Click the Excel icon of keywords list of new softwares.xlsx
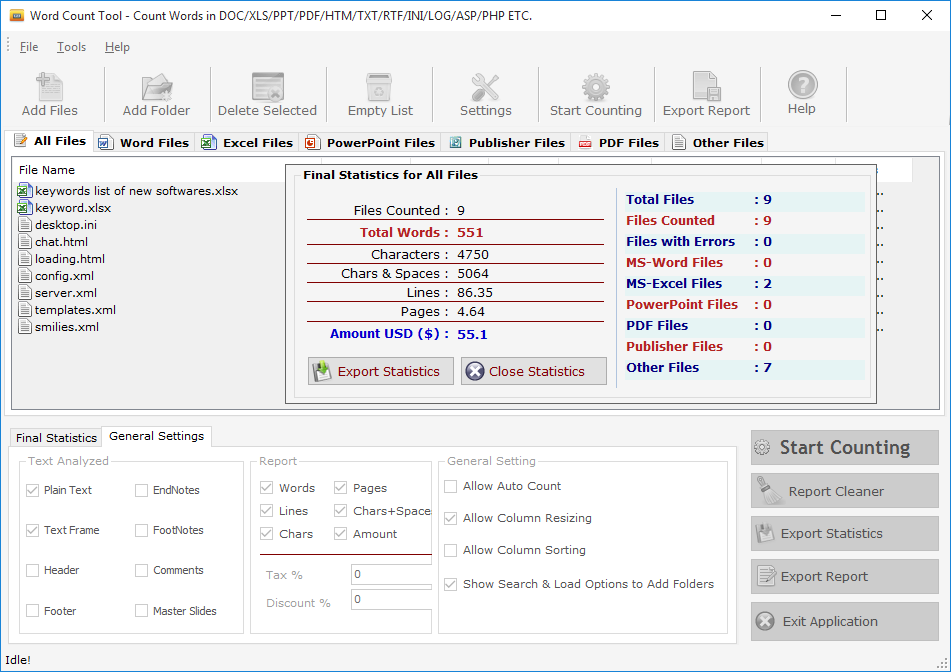 click(24, 191)
